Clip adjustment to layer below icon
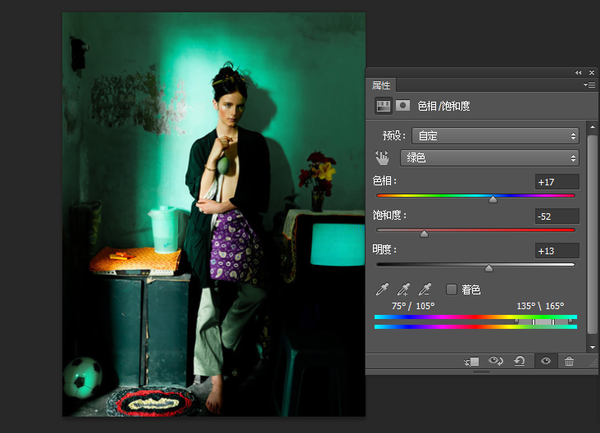Viewport: 600px width, 433px height. tap(471, 361)
